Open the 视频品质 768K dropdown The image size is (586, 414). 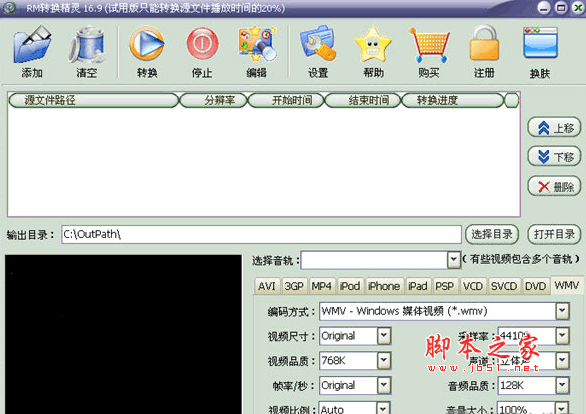(384, 361)
